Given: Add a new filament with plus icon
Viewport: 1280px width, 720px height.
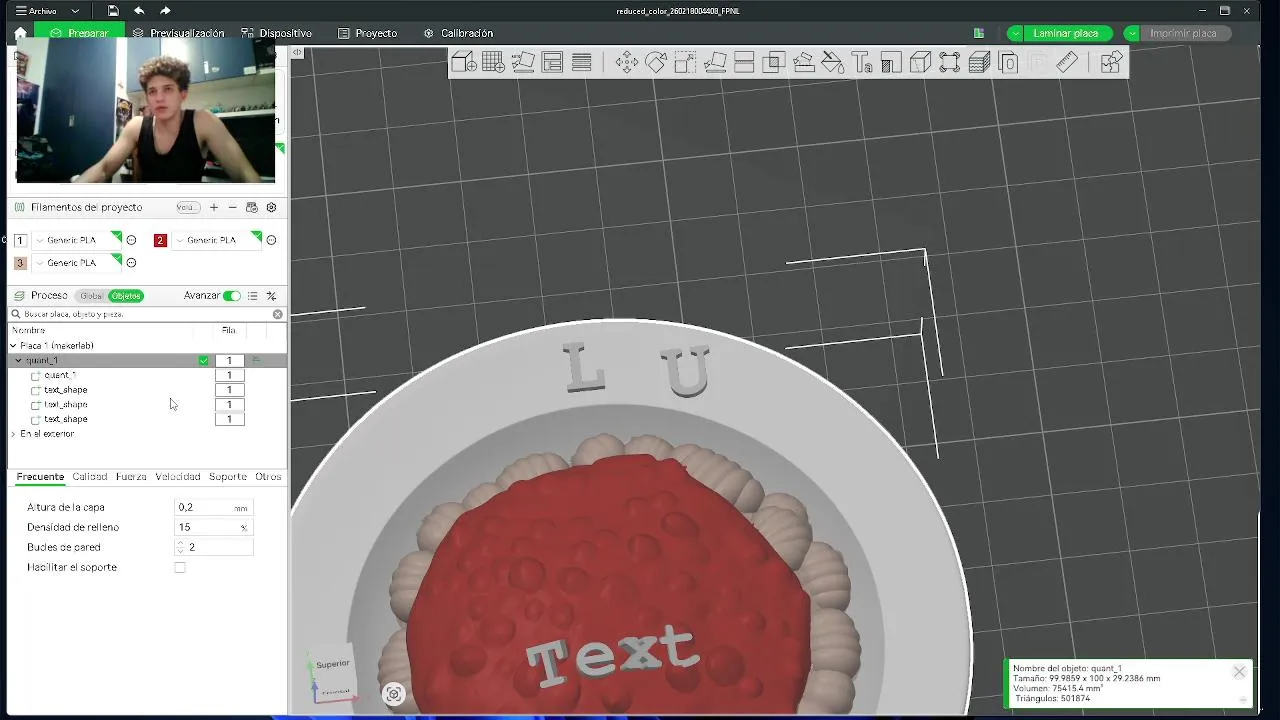Looking at the screenshot, I should tap(213, 207).
